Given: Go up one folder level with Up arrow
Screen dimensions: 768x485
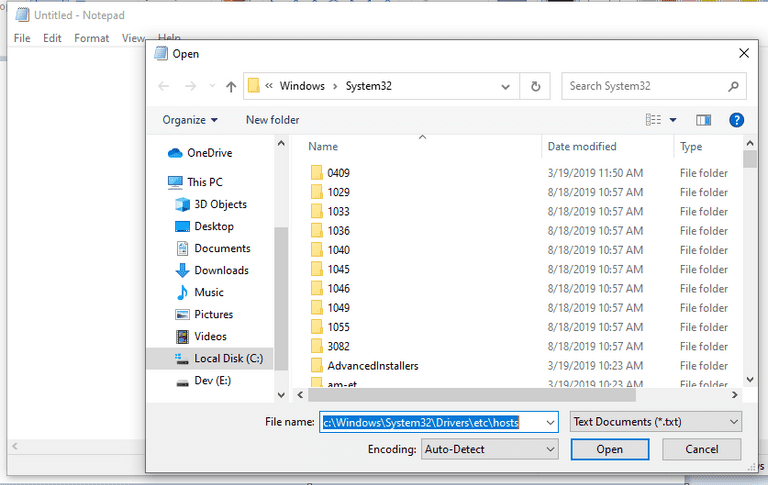Looking at the screenshot, I should tap(231, 87).
